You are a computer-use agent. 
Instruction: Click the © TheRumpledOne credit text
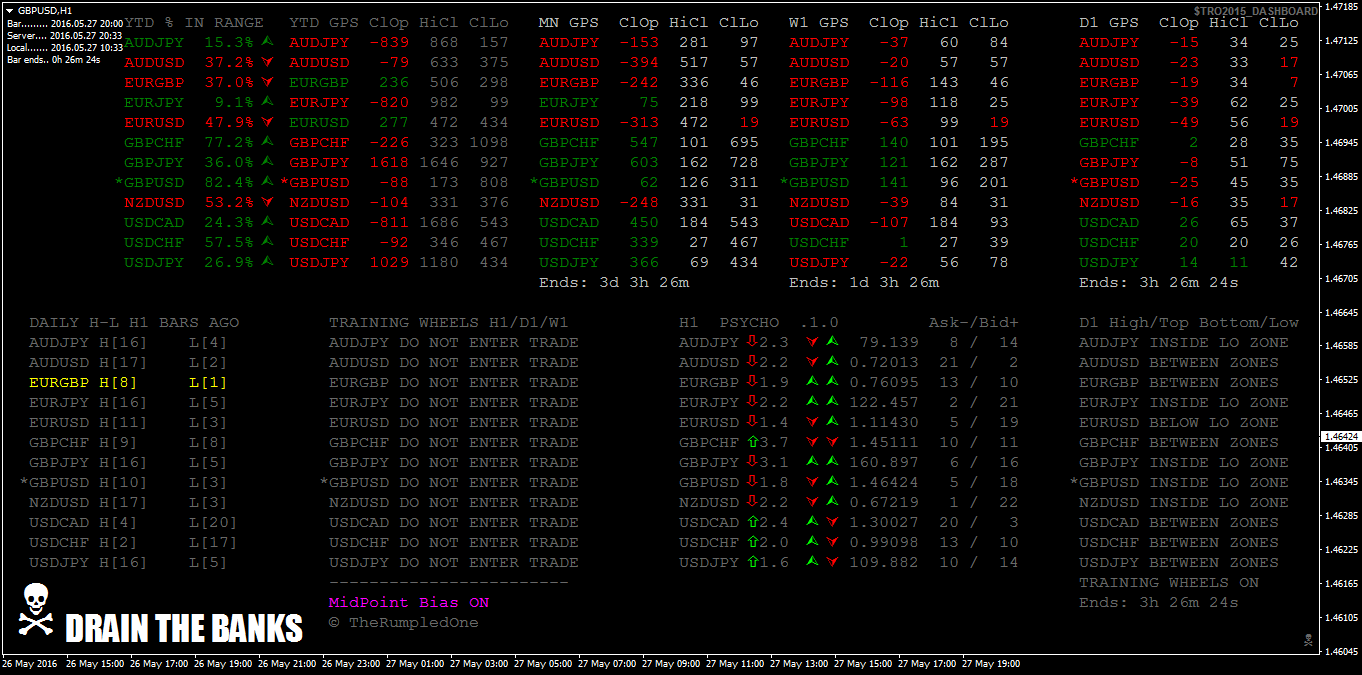point(403,623)
